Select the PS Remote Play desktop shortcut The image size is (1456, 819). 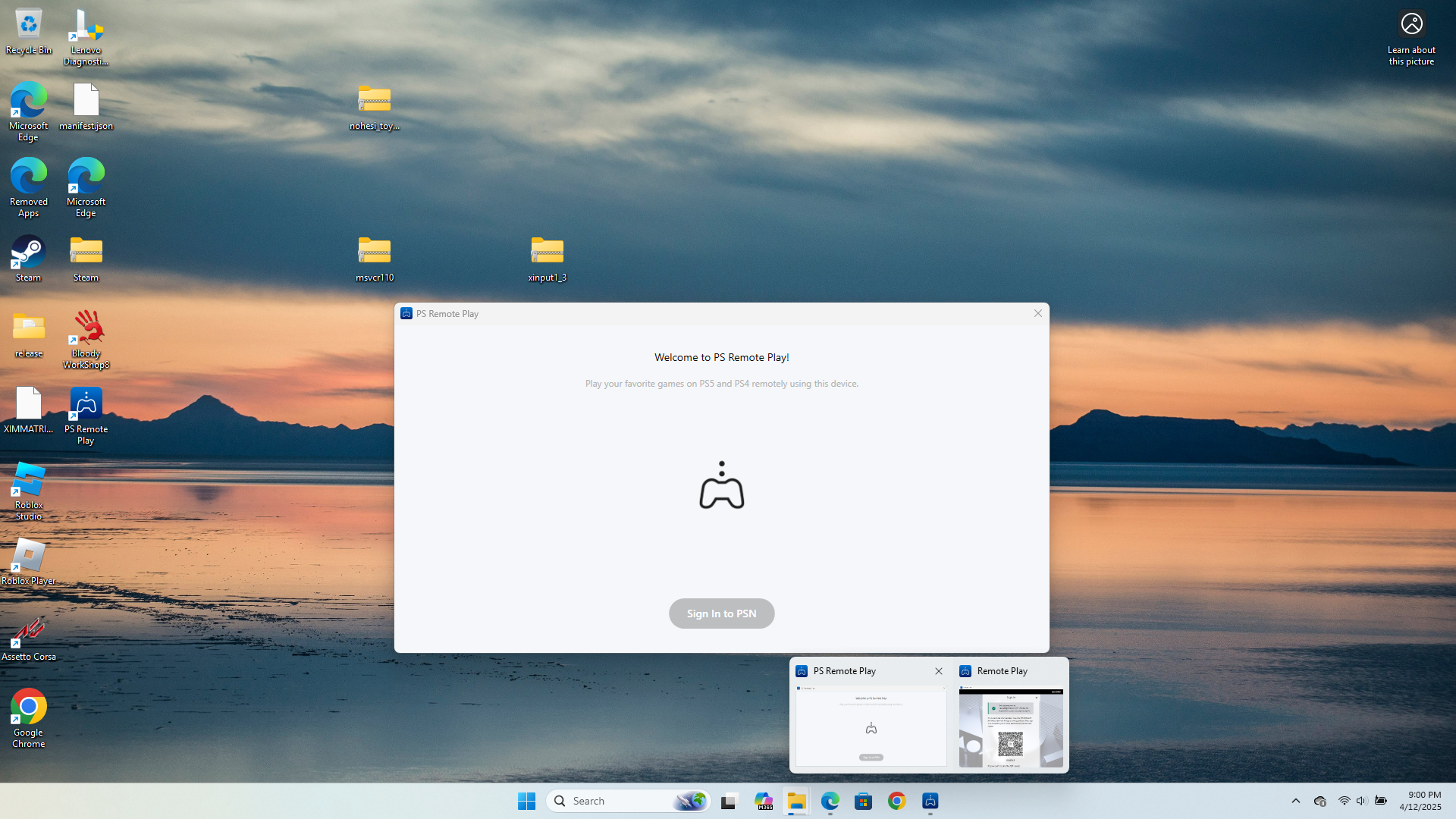86,416
